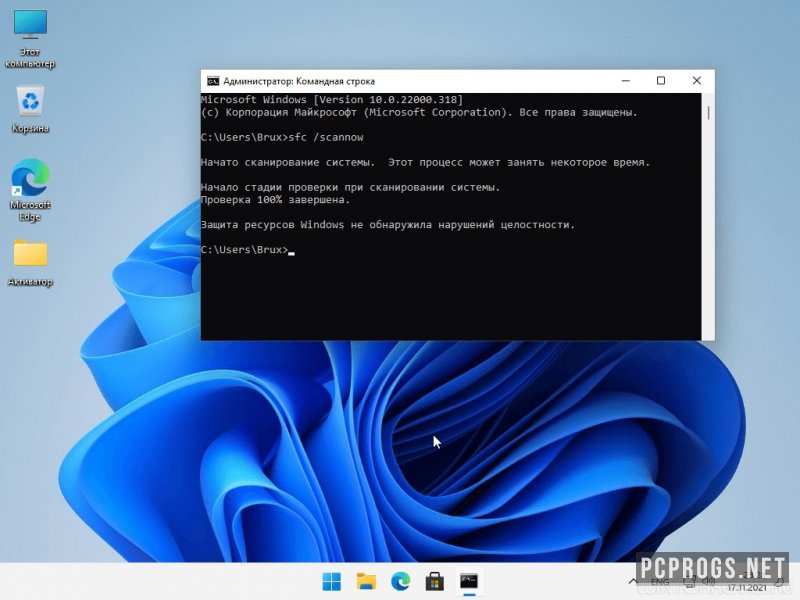Open the Windows Start menu
The height and width of the screenshot is (600, 800).
tap(332, 581)
